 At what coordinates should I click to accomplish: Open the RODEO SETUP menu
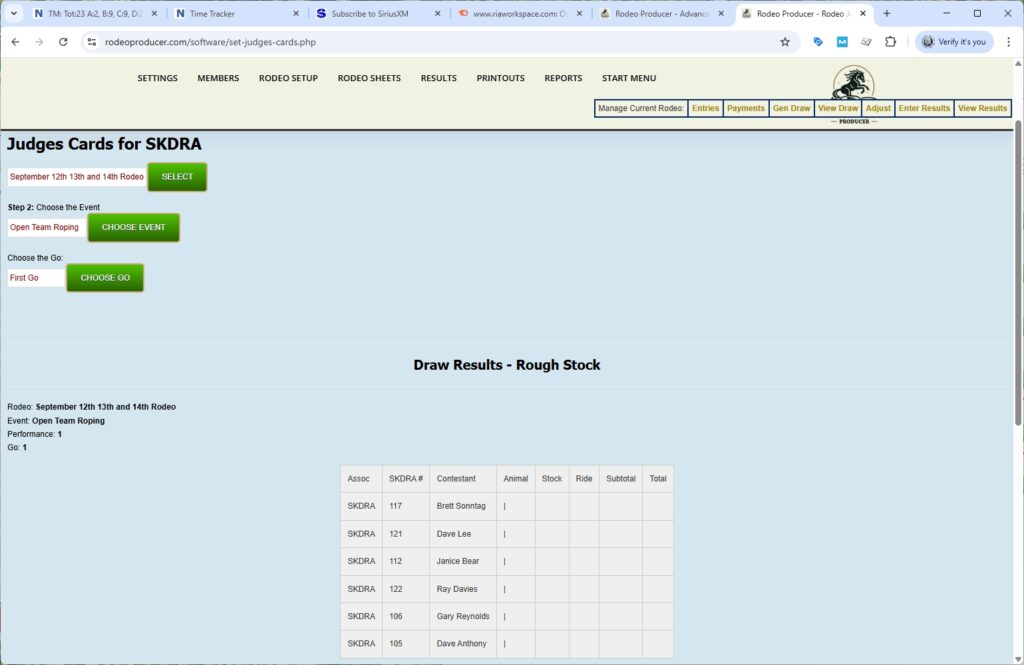288,78
